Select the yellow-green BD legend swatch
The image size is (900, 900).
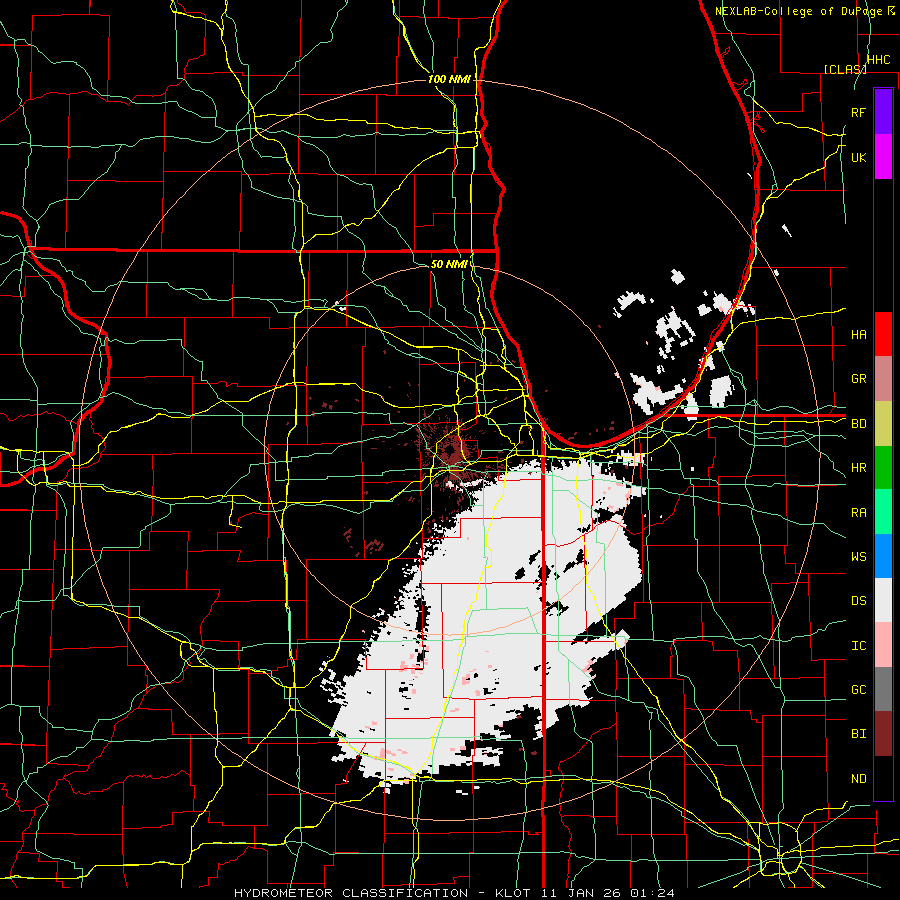coord(883,424)
